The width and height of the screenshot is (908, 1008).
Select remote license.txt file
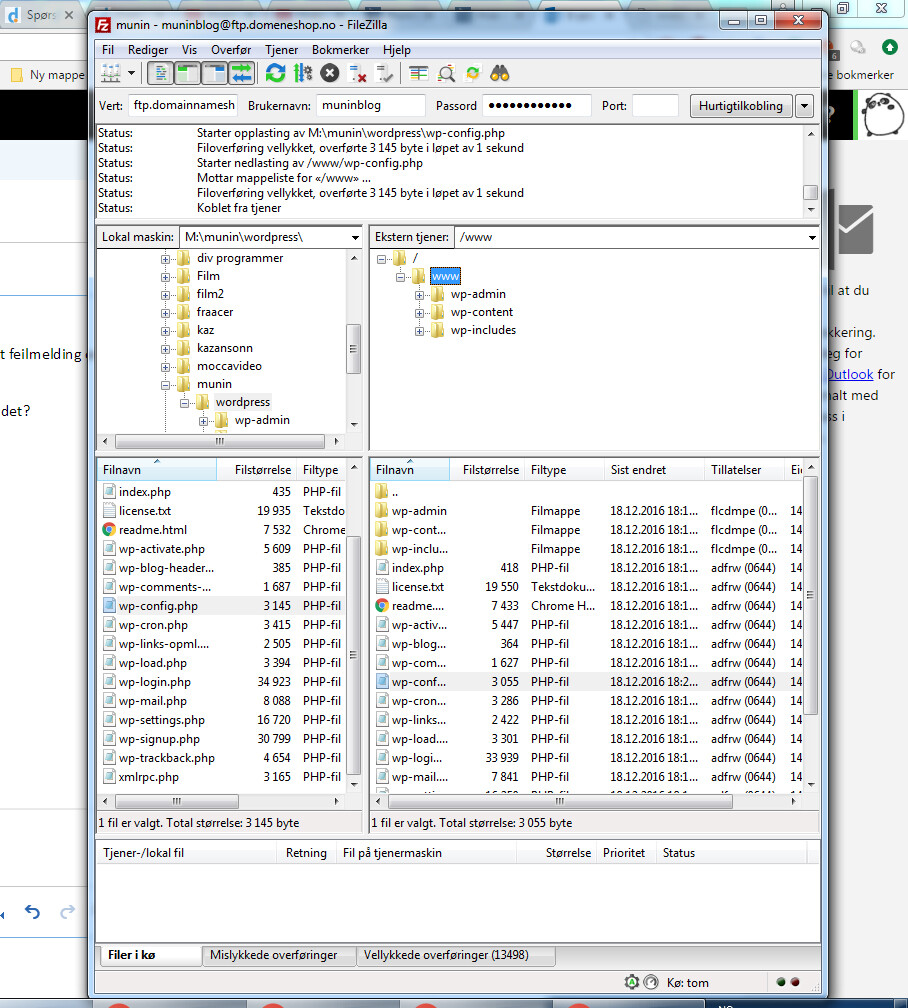pos(417,587)
